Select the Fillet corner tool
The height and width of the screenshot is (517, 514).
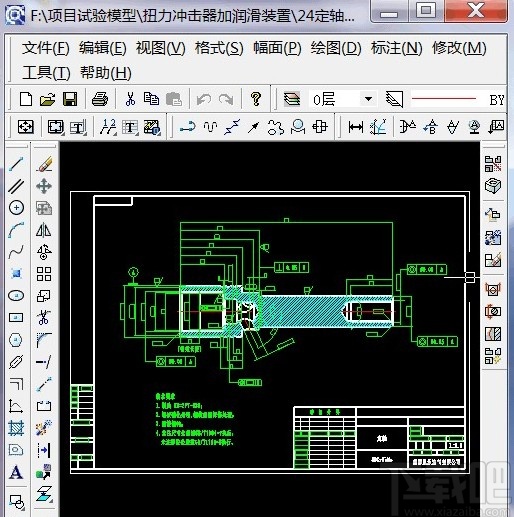click(x=44, y=340)
